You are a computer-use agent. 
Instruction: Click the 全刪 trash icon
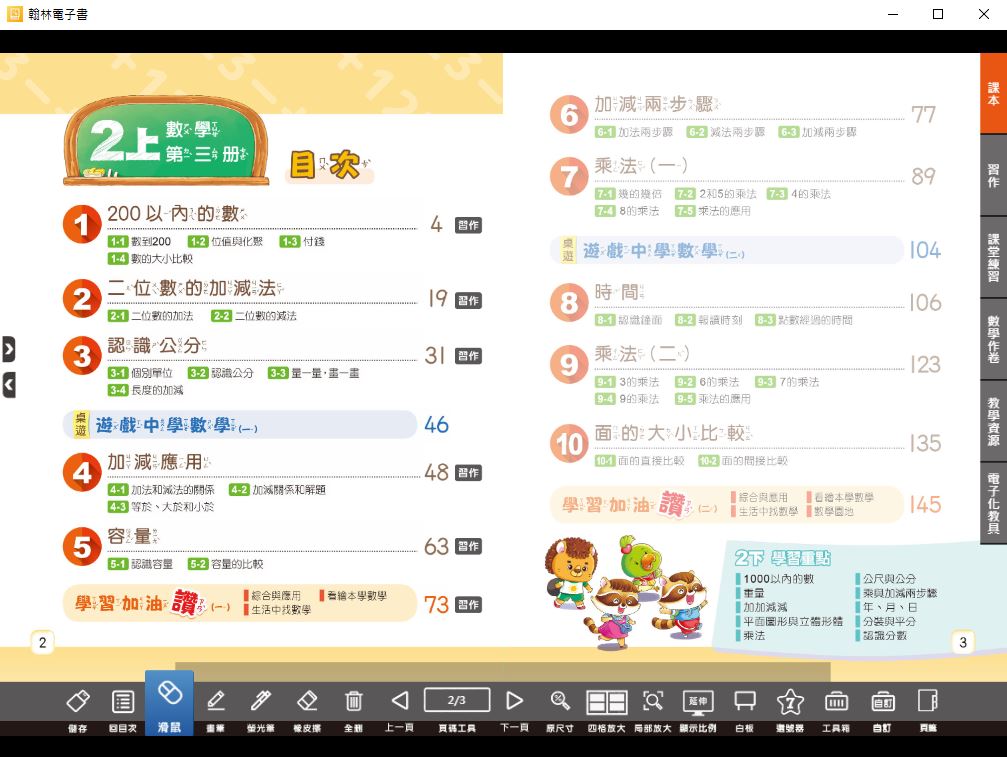click(x=353, y=702)
